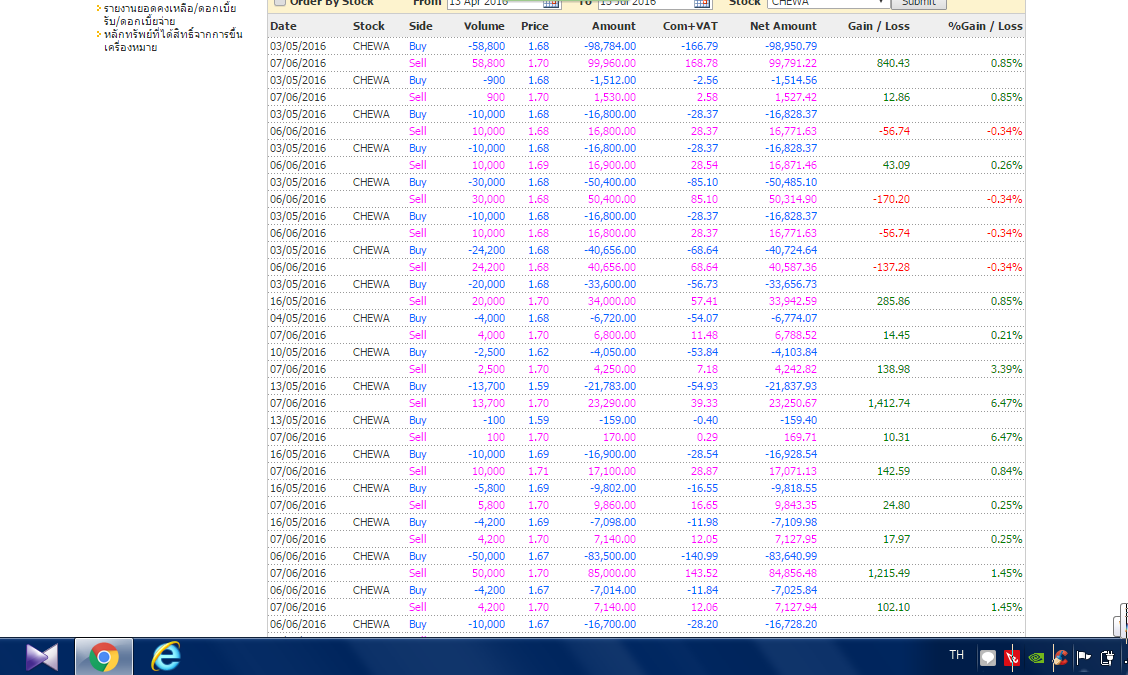Click the Volume column header

[x=484, y=27]
